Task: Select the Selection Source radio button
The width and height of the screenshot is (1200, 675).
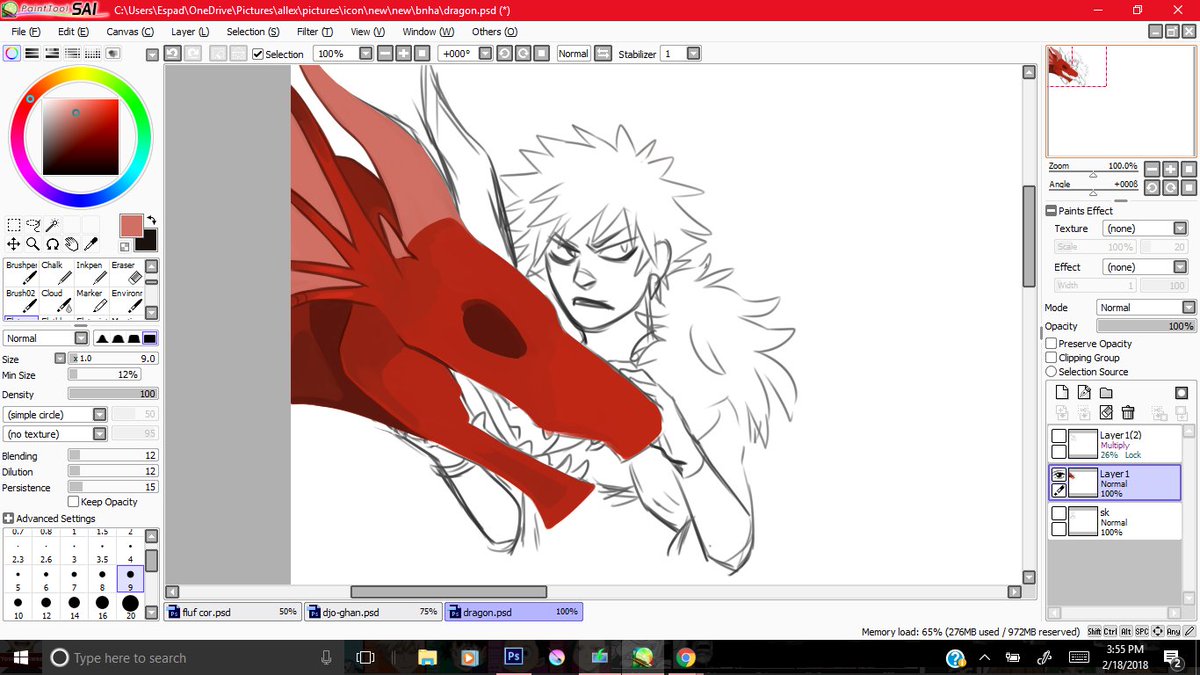Action: click(1051, 372)
